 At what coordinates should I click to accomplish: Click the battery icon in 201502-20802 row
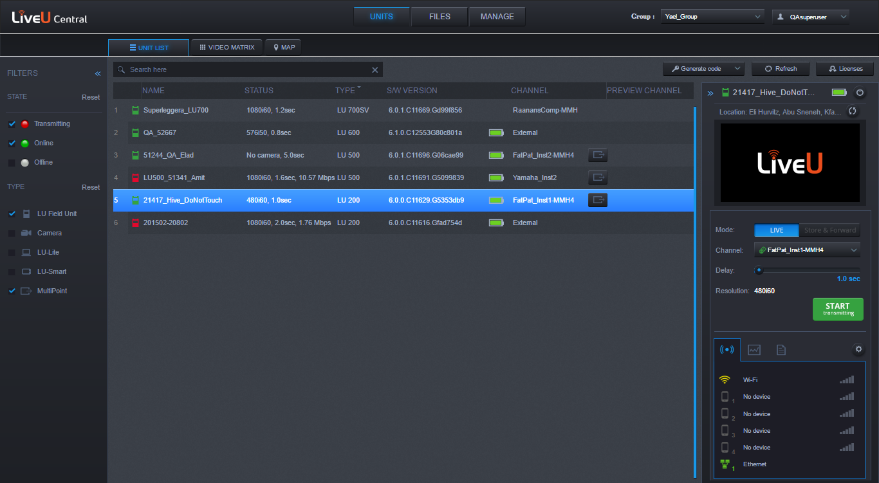496,222
